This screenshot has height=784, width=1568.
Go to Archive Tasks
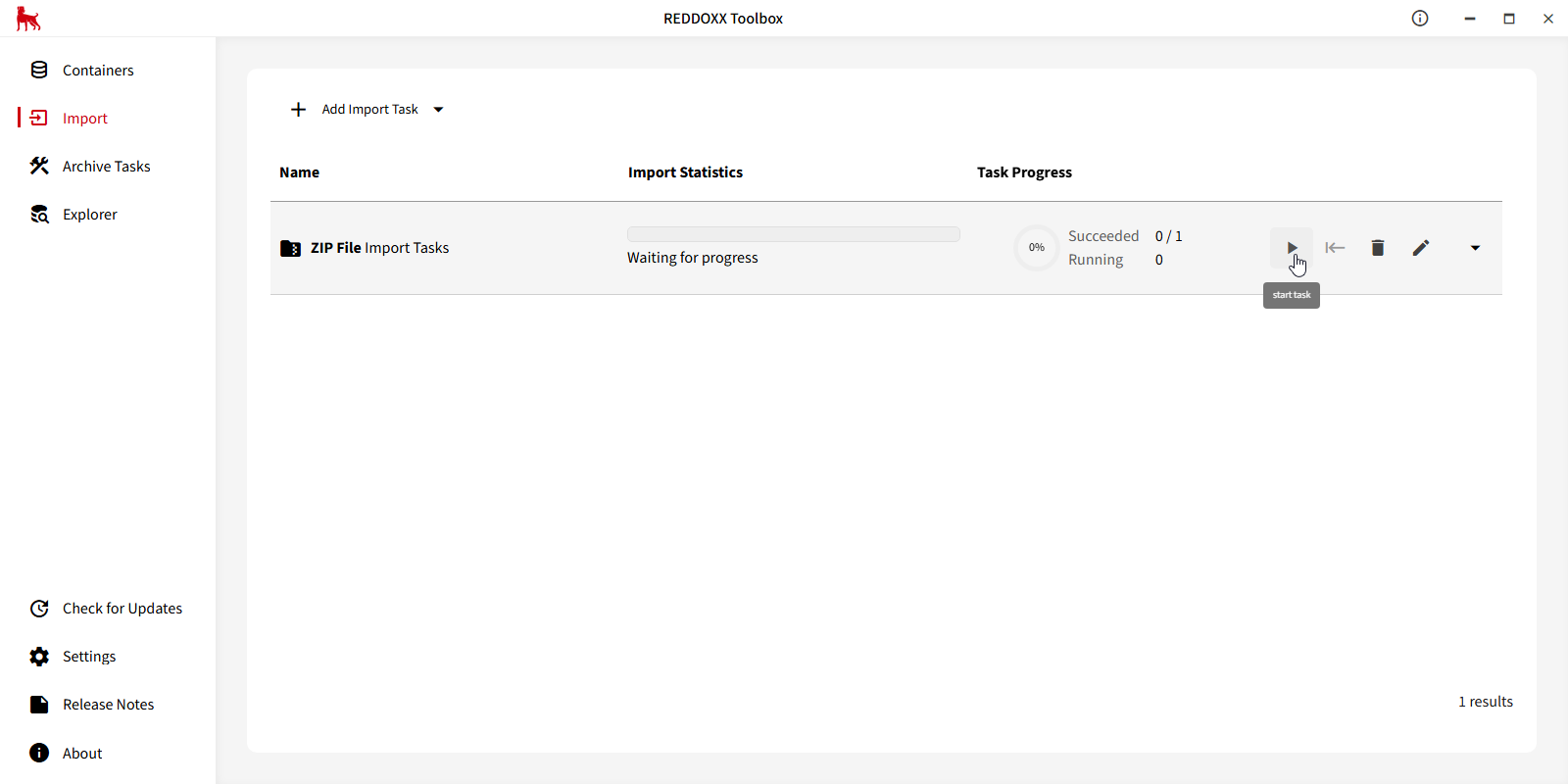tap(108, 167)
